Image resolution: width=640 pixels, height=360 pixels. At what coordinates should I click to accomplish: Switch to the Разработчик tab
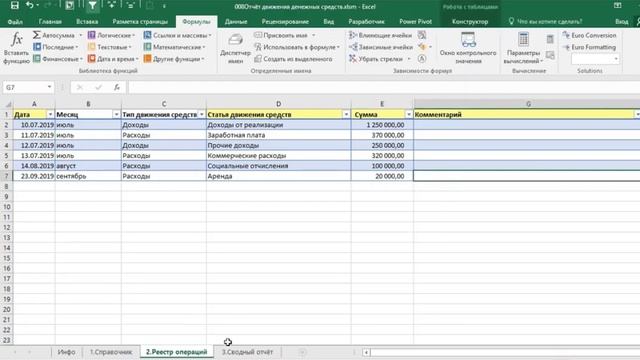(x=366, y=22)
